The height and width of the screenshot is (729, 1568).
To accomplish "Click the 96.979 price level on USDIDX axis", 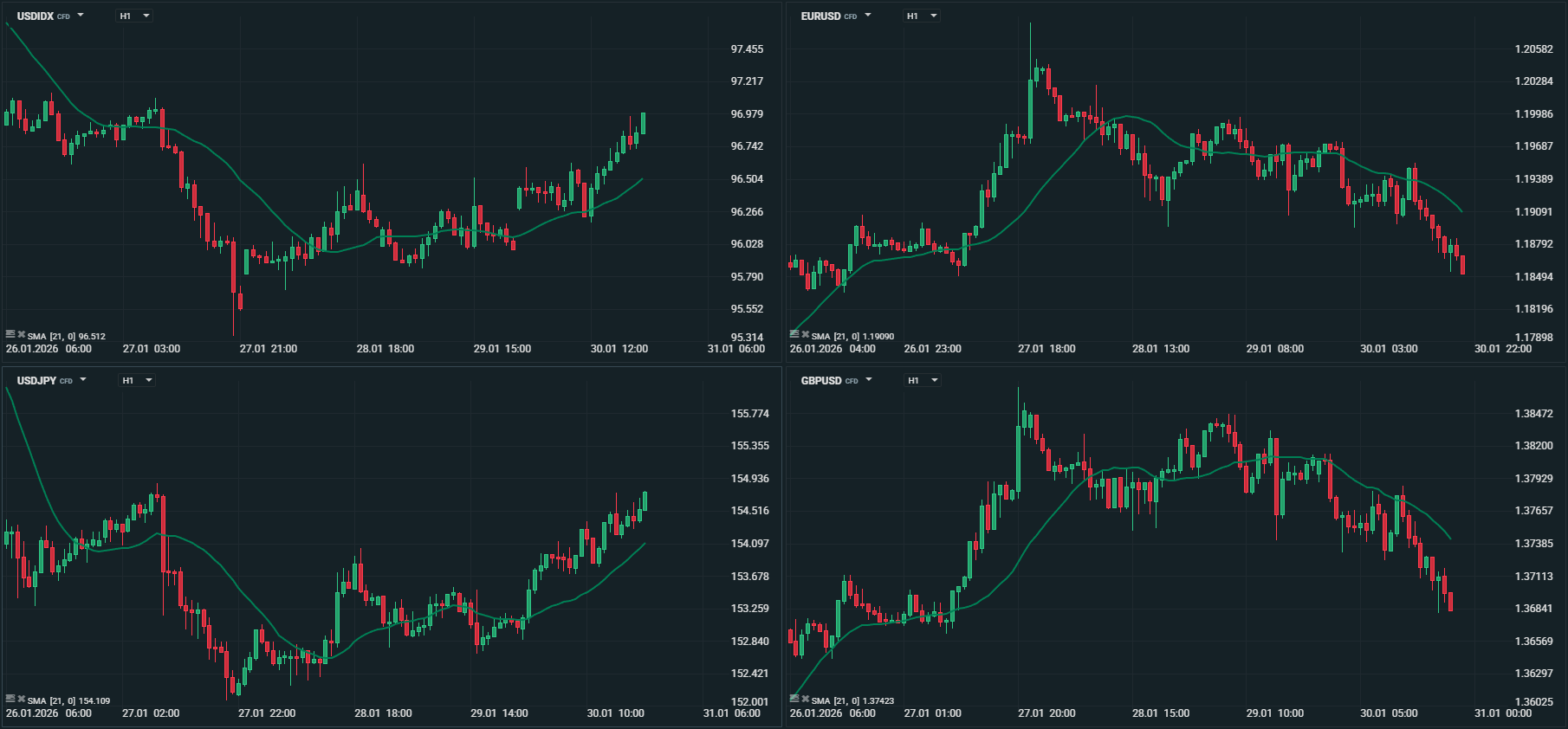I will click(747, 114).
